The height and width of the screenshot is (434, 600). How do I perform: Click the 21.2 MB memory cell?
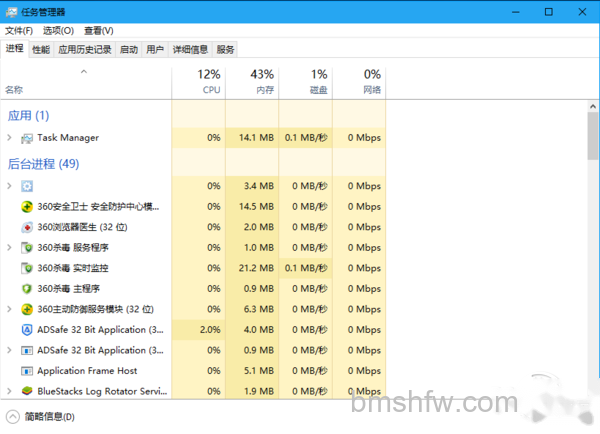pos(252,268)
